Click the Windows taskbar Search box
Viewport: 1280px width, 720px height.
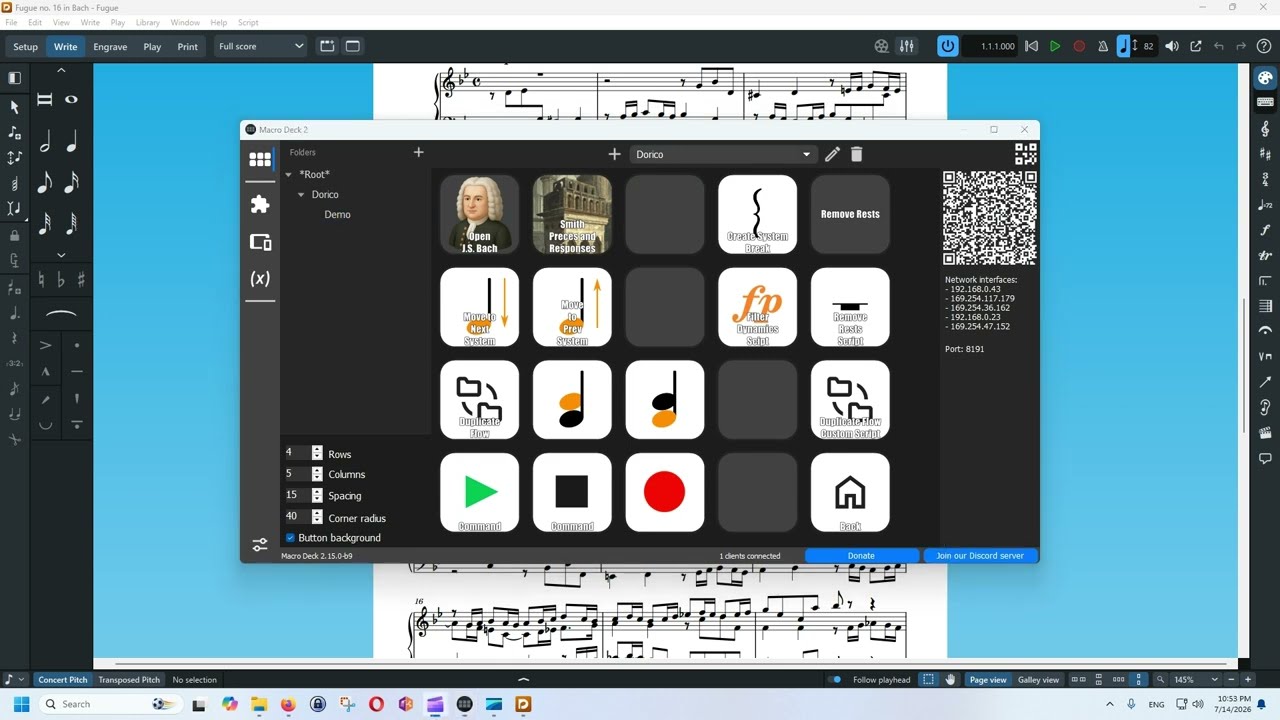[110, 704]
